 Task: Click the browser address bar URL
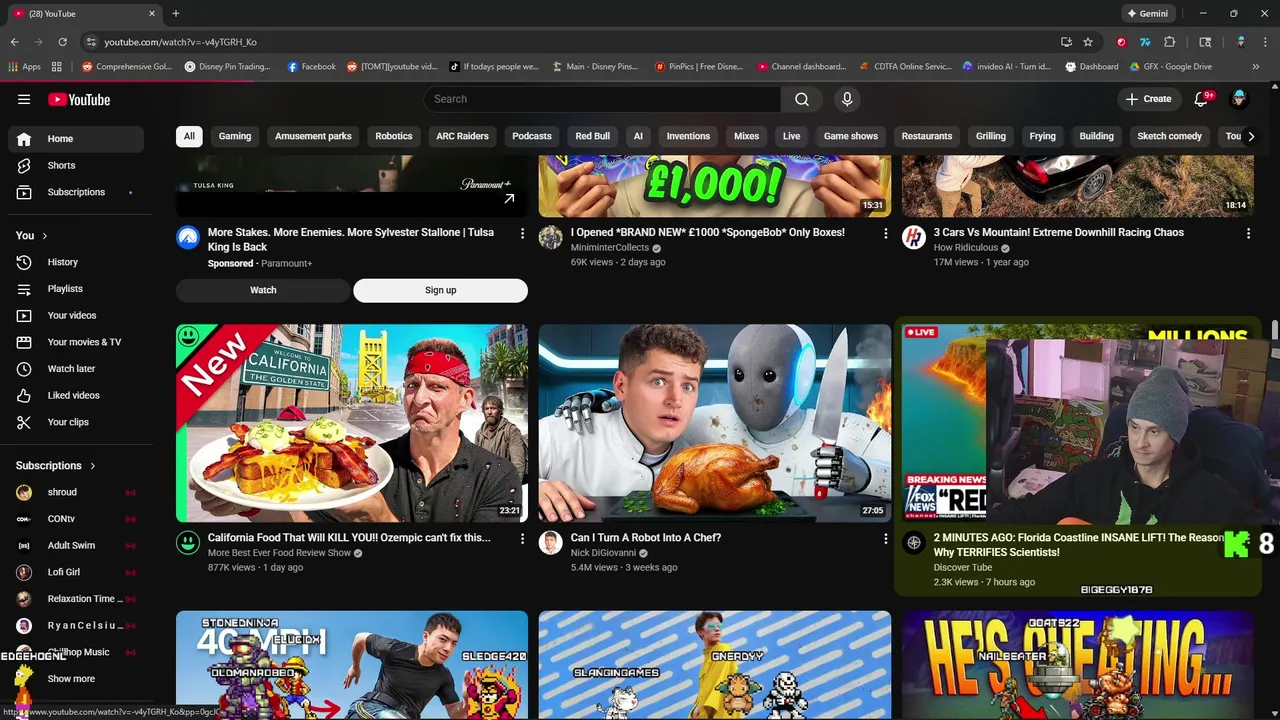181,42
